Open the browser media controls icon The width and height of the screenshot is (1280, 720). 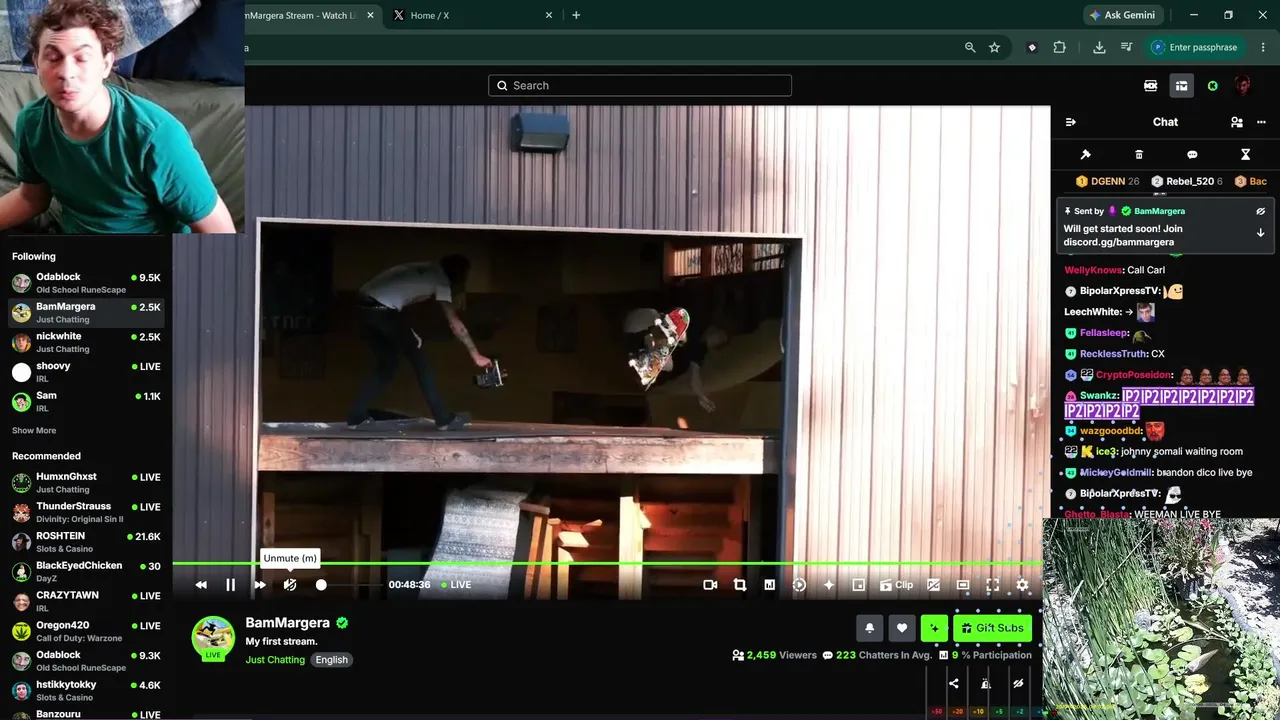pyautogui.click(x=1127, y=47)
